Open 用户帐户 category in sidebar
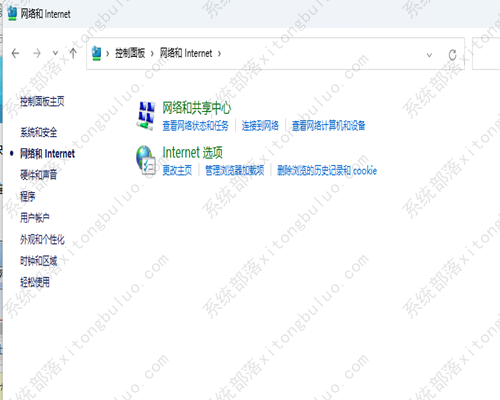The height and width of the screenshot is (400, 500). point(35,218)
